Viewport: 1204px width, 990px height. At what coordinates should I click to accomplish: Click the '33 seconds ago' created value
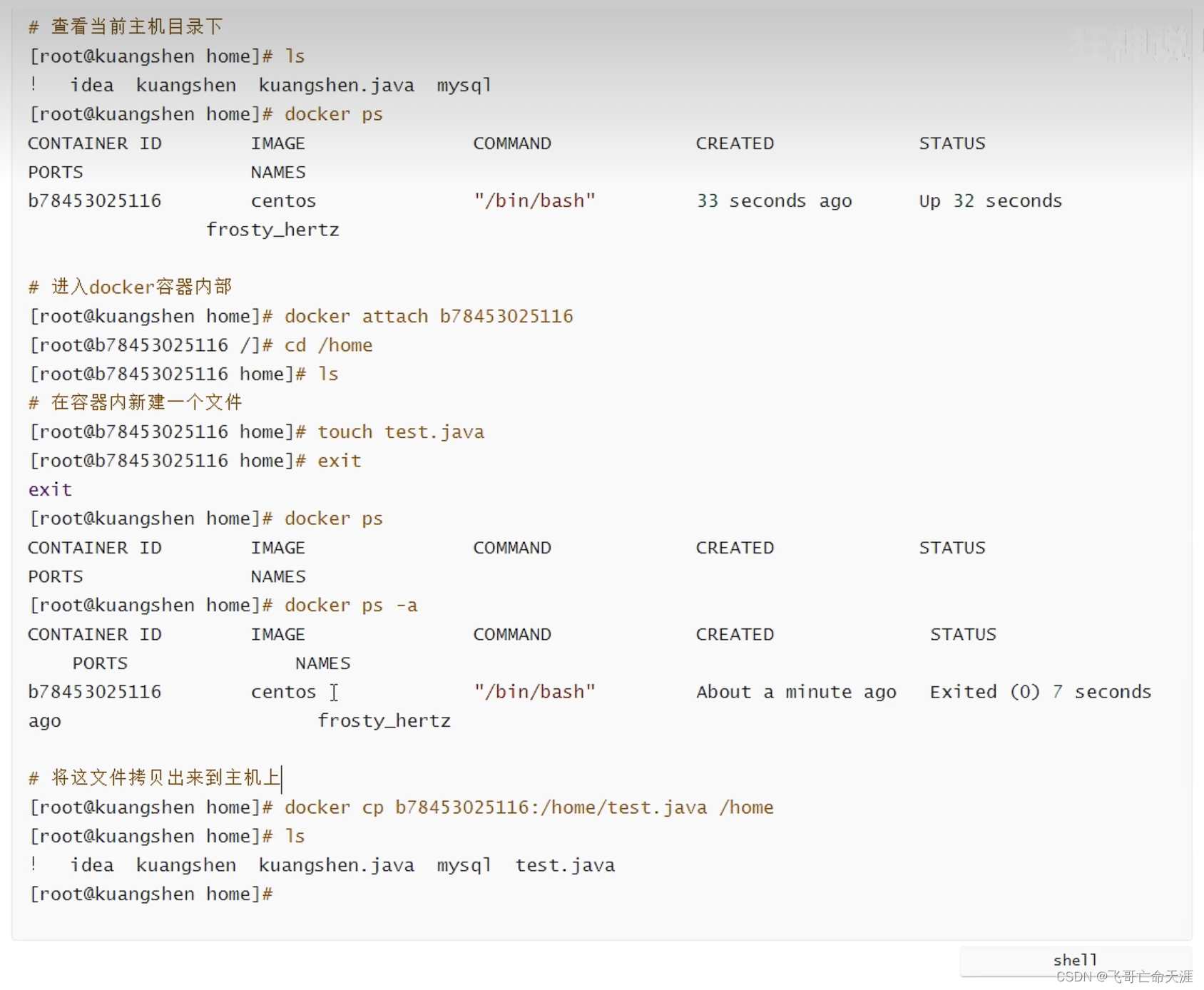point(774,201)
